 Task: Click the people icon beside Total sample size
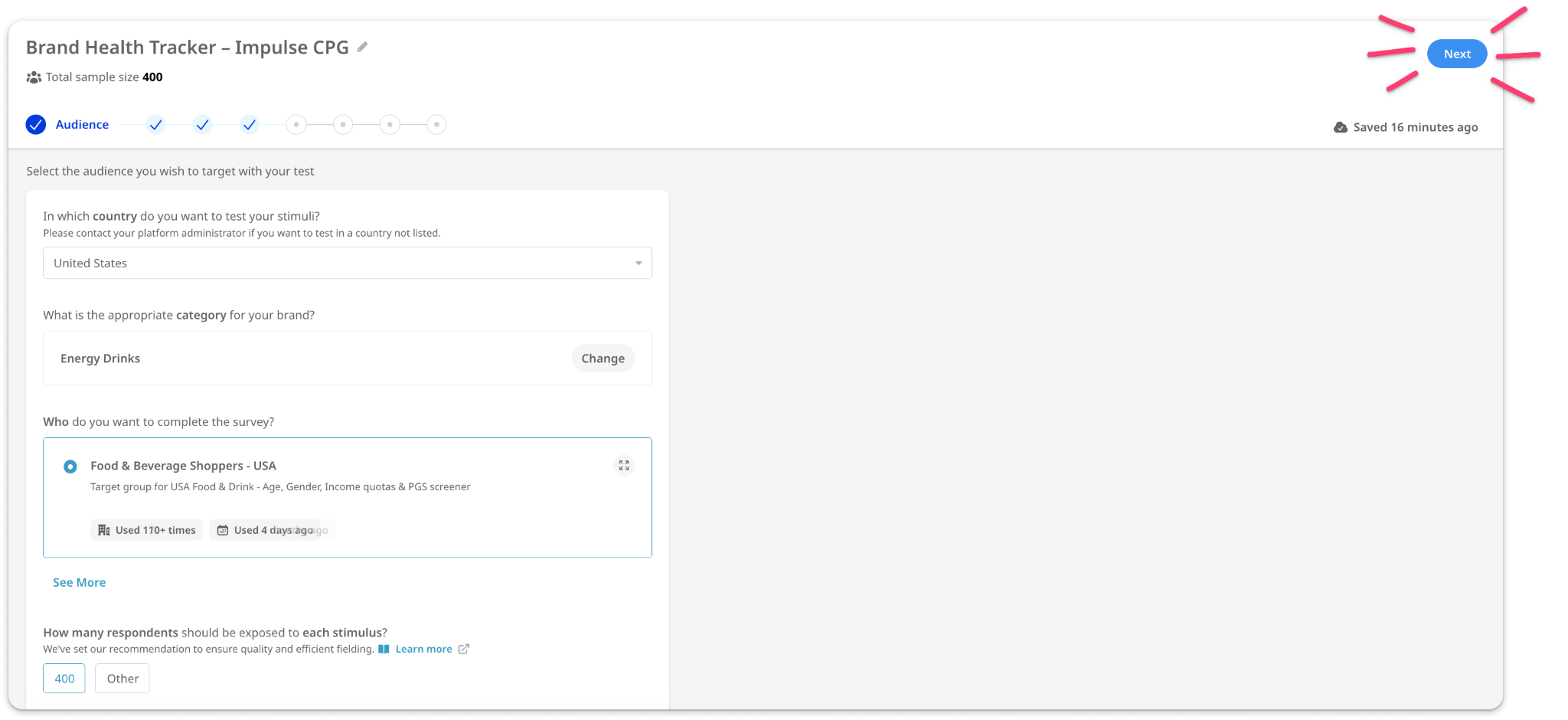[x=34, y=77]
